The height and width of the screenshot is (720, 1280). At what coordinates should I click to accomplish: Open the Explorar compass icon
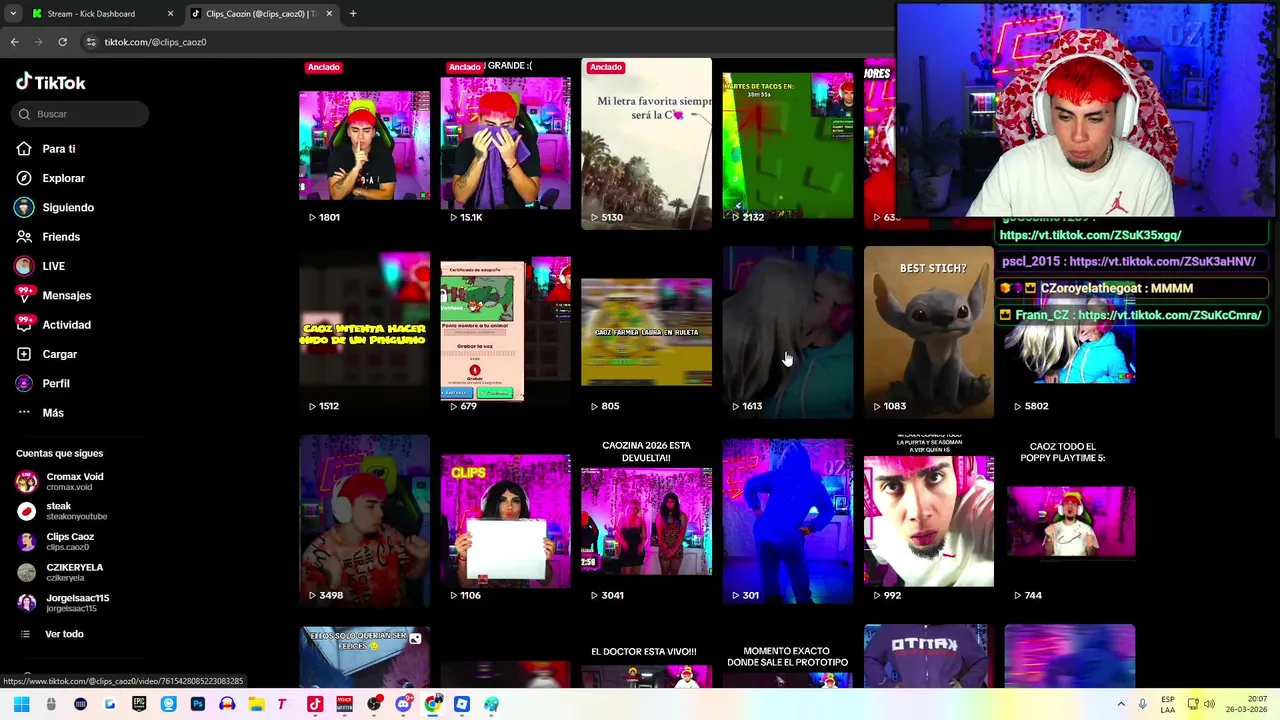[24, 178]
